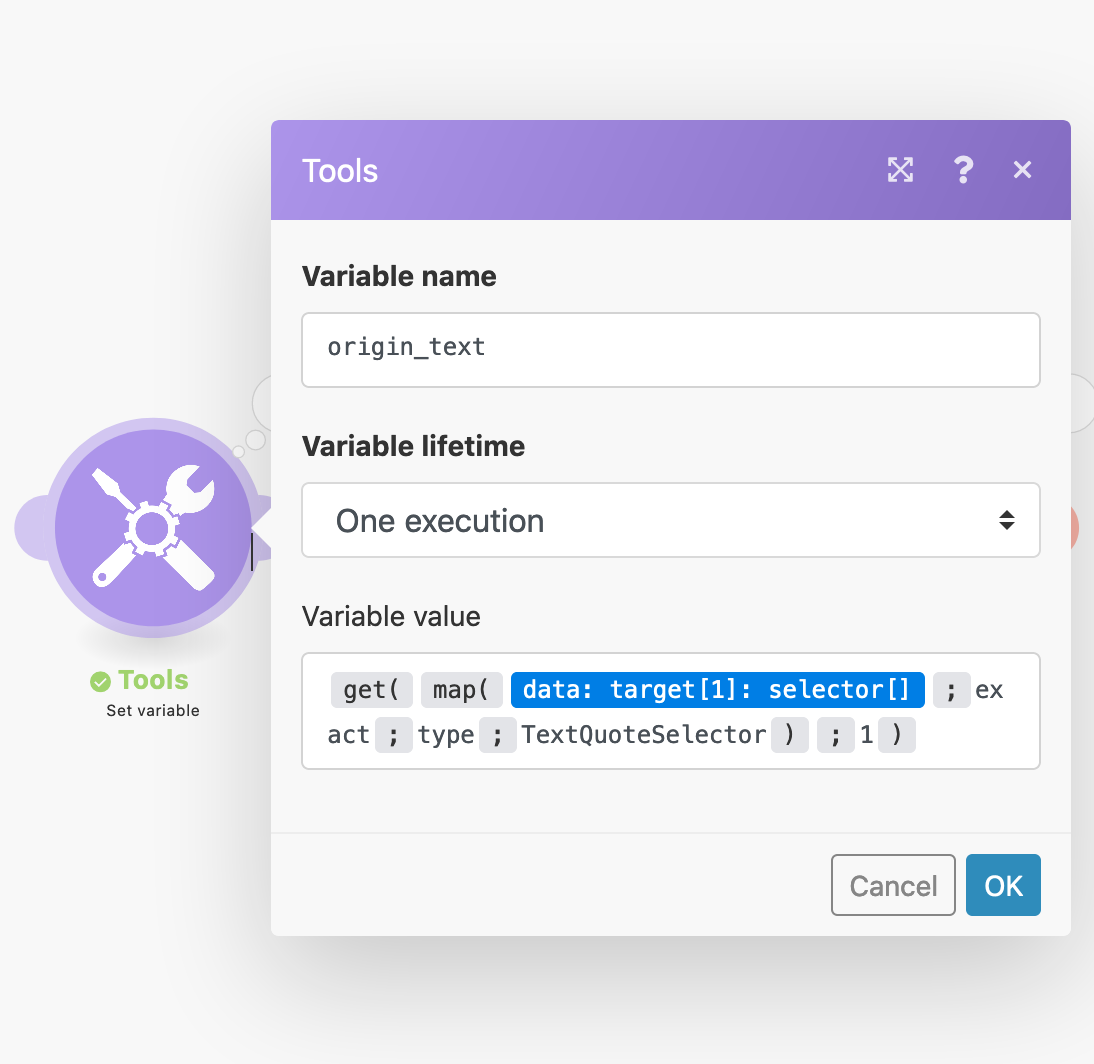
Task: Click the TextQuoteSelector text in value
Action: click(643, 735)
